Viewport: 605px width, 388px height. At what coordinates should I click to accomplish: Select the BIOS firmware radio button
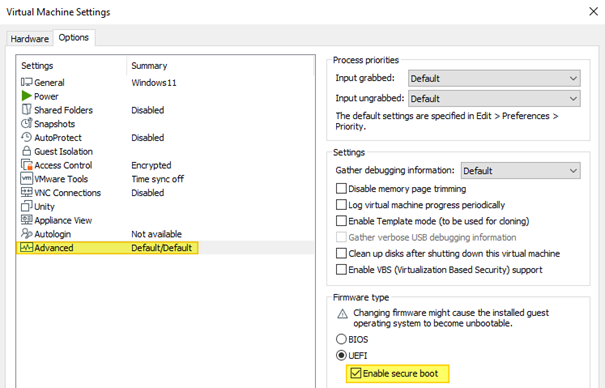(x=341, y=339)
